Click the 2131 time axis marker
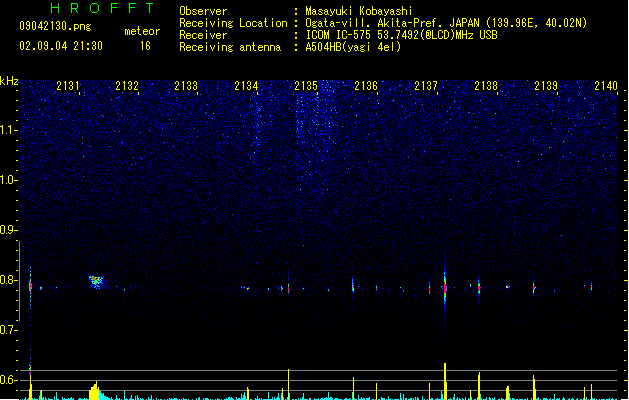 coord(68,86)
